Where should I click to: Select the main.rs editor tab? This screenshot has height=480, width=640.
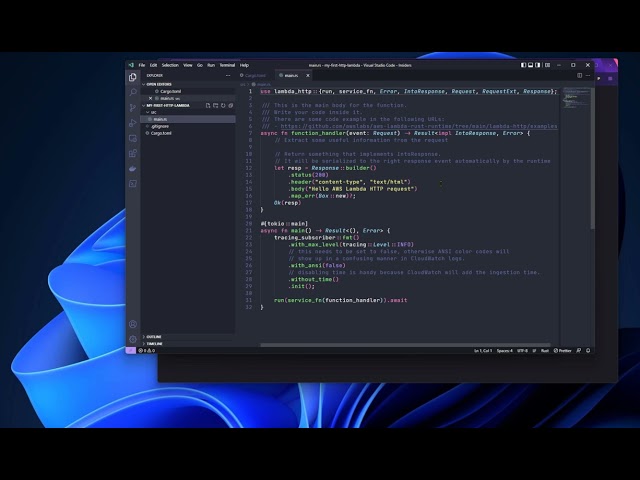[x=291, y=76]
